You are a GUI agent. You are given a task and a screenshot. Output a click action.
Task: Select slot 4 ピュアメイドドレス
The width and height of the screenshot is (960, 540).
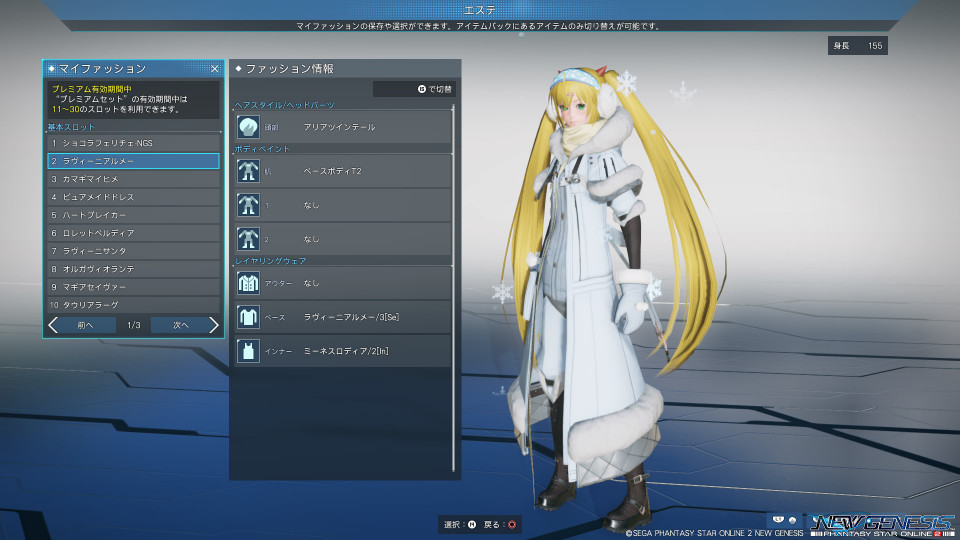[x=133, y=197]
